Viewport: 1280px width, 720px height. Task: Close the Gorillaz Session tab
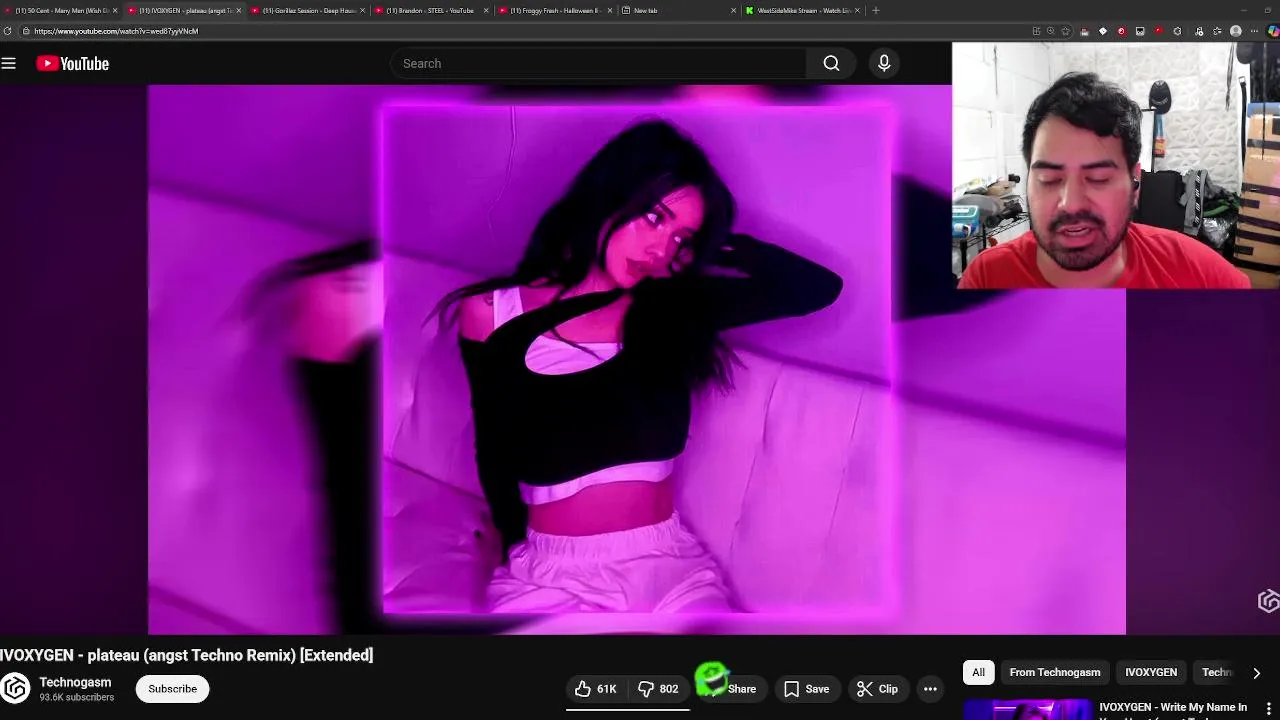point(362,10)
